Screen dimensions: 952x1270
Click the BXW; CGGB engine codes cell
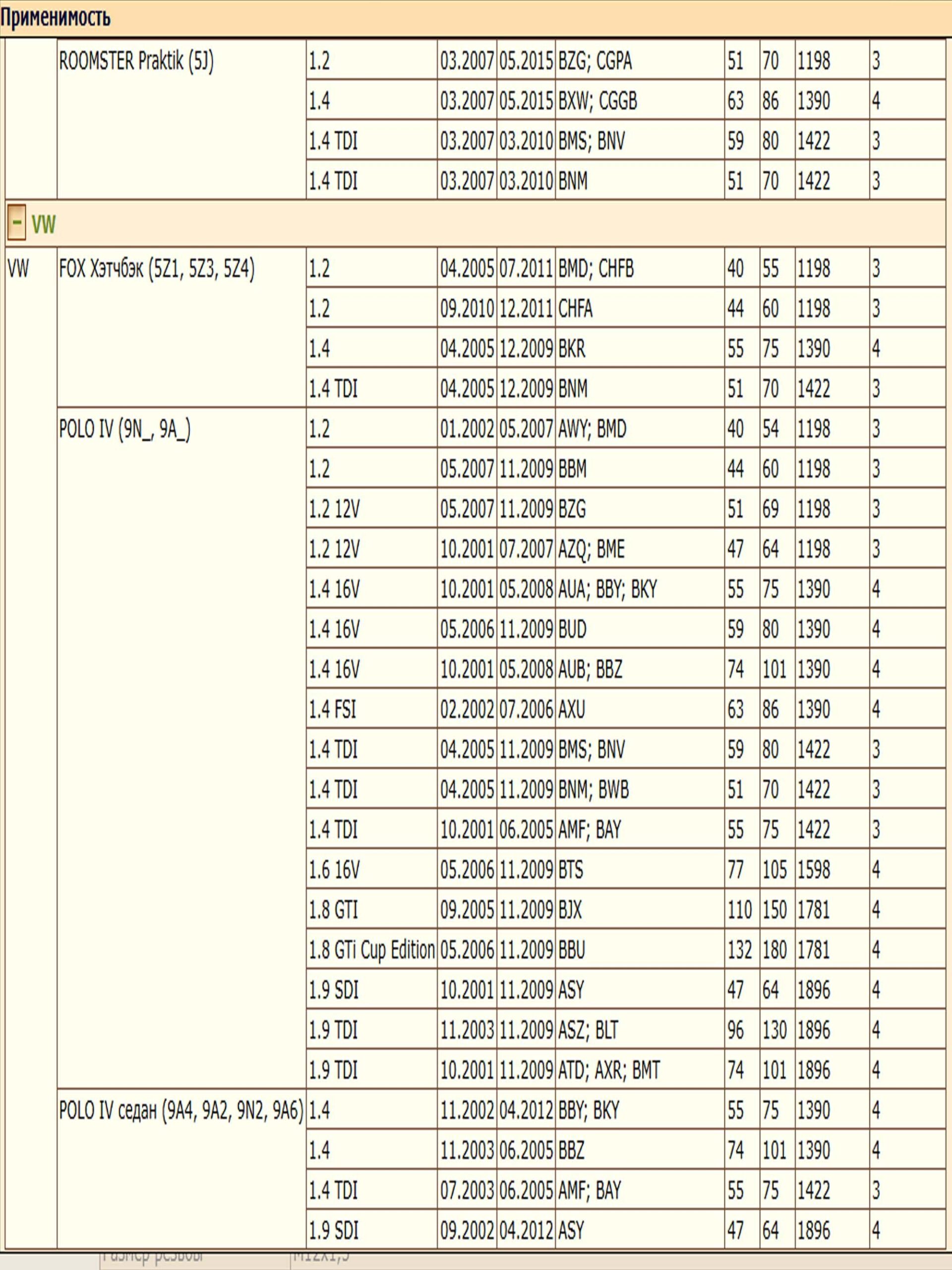(597, 101)
